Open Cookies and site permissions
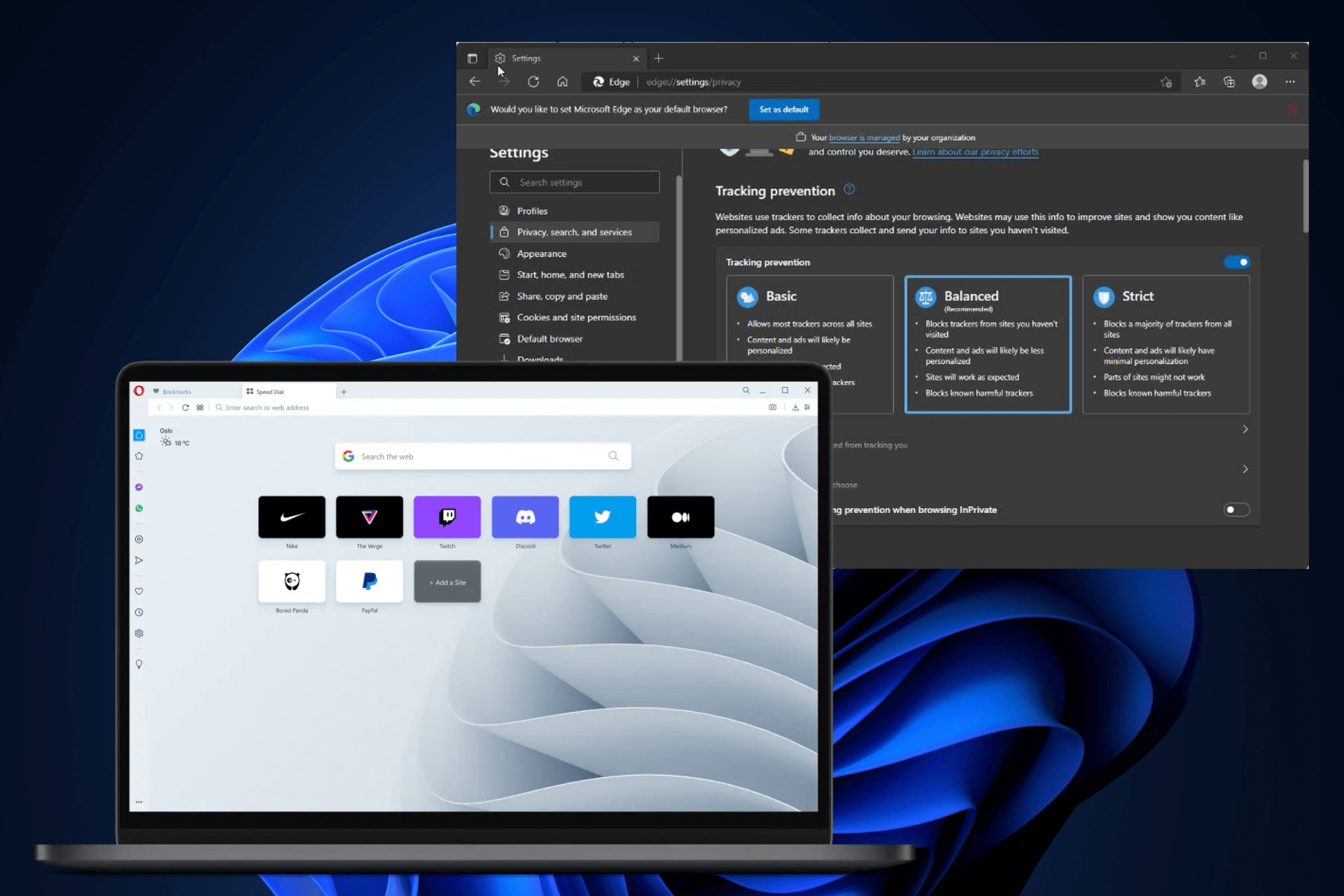Viewport: 1344px width, 896px height. click(x=574, y=317)
